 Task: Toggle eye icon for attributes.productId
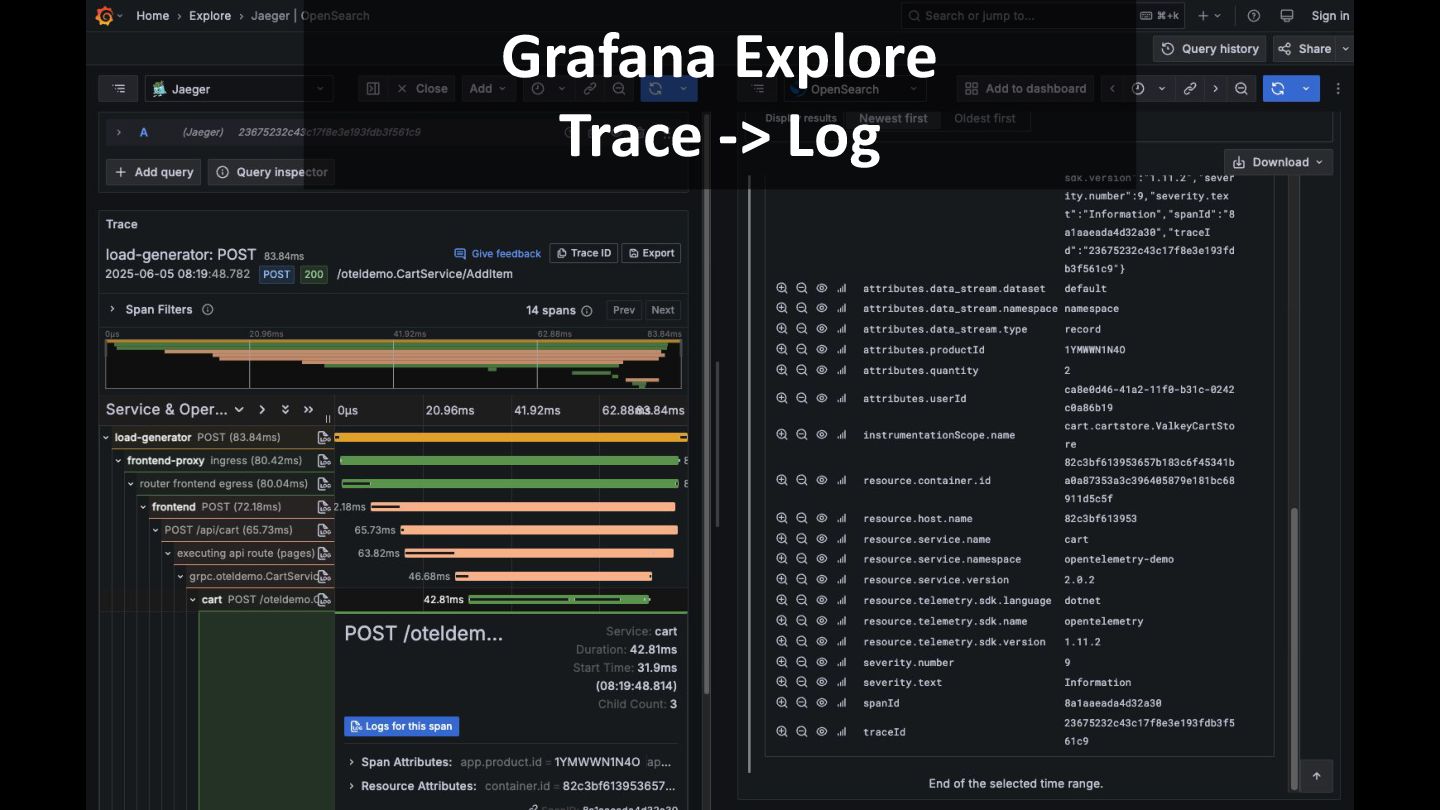[x=821, y=350]
